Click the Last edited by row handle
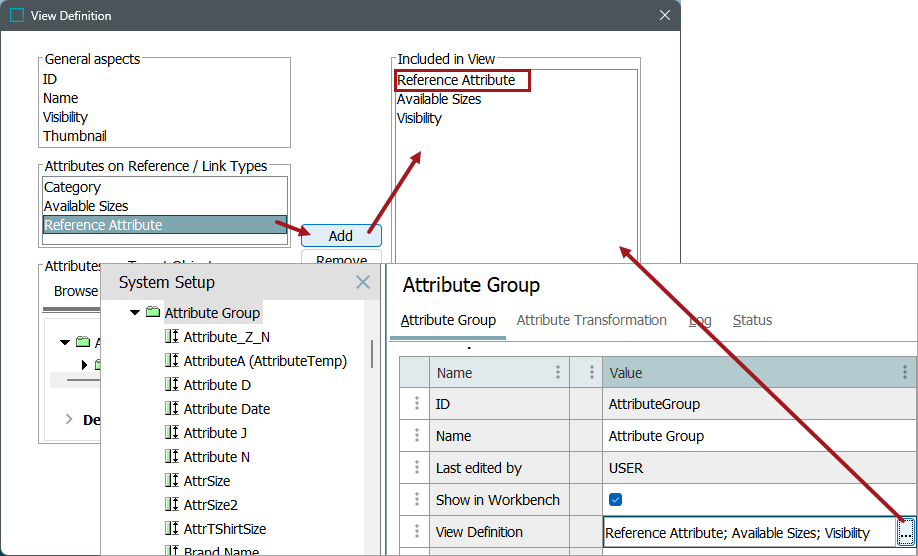This screenshot has width=918, height=556. (x=416, y=467)
